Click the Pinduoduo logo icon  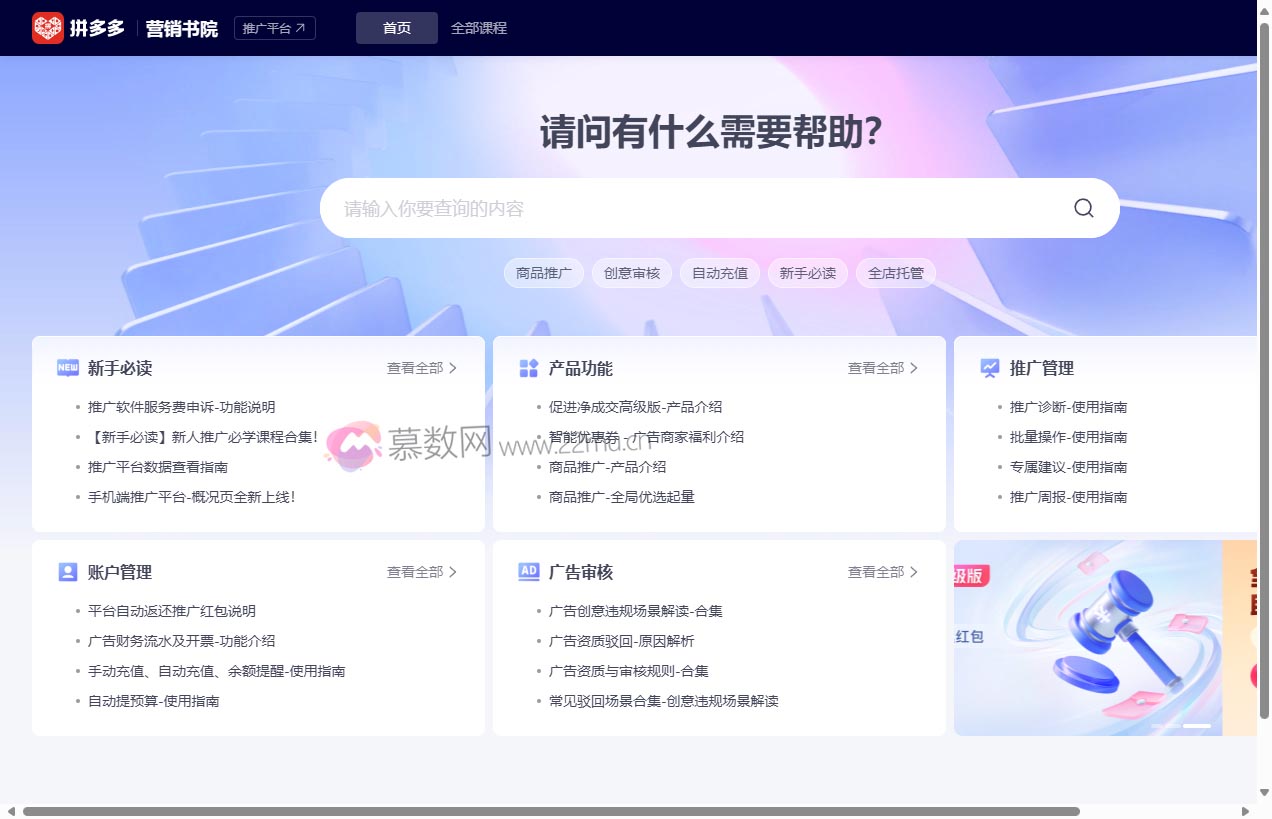click(x=49, y=28)
